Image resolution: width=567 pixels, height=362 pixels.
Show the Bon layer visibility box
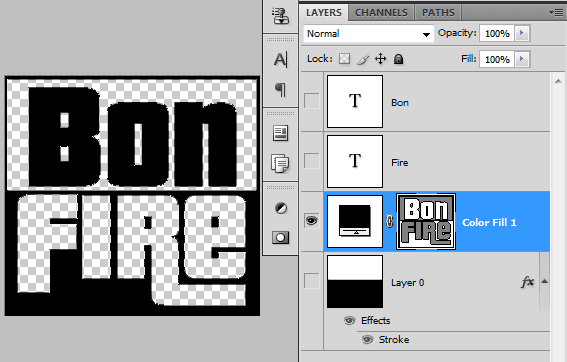pyautogui.click(x=311, y=101)
